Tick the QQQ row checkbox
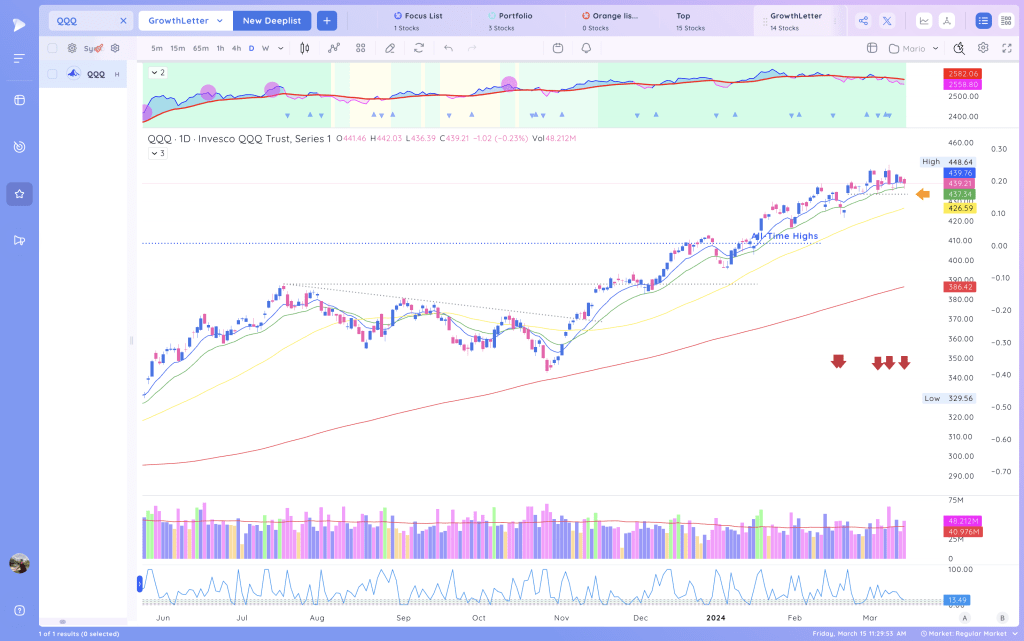The image size is (1024, 641). point(52,74)
